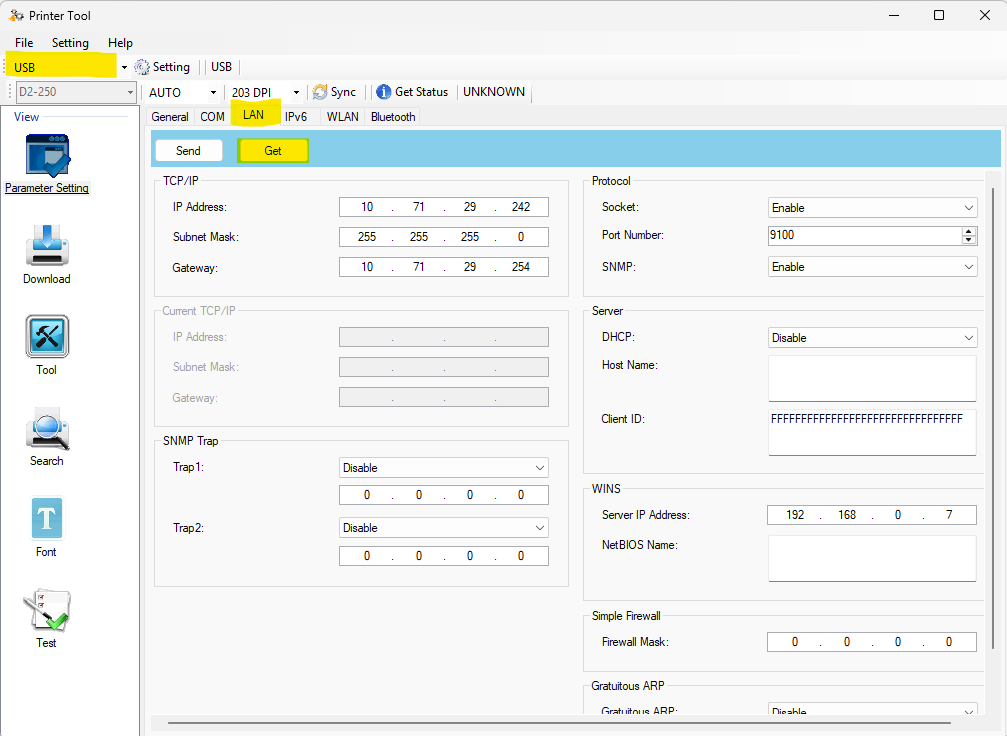The image size is (1007, 736).
Task: Increase Port Number with up arrow
Action: tap(968, 232)
